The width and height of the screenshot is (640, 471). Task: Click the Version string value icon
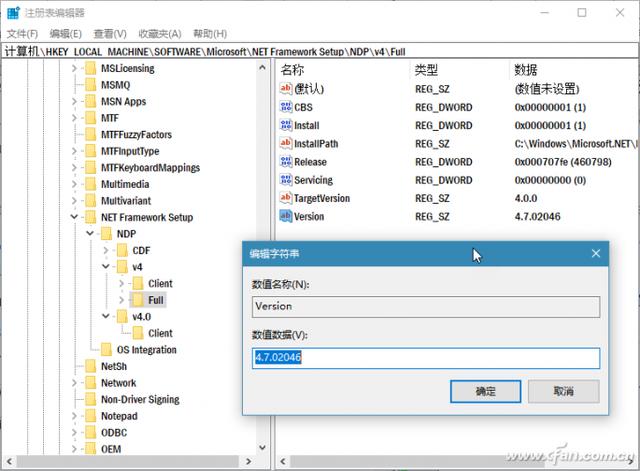pos(286,216)
